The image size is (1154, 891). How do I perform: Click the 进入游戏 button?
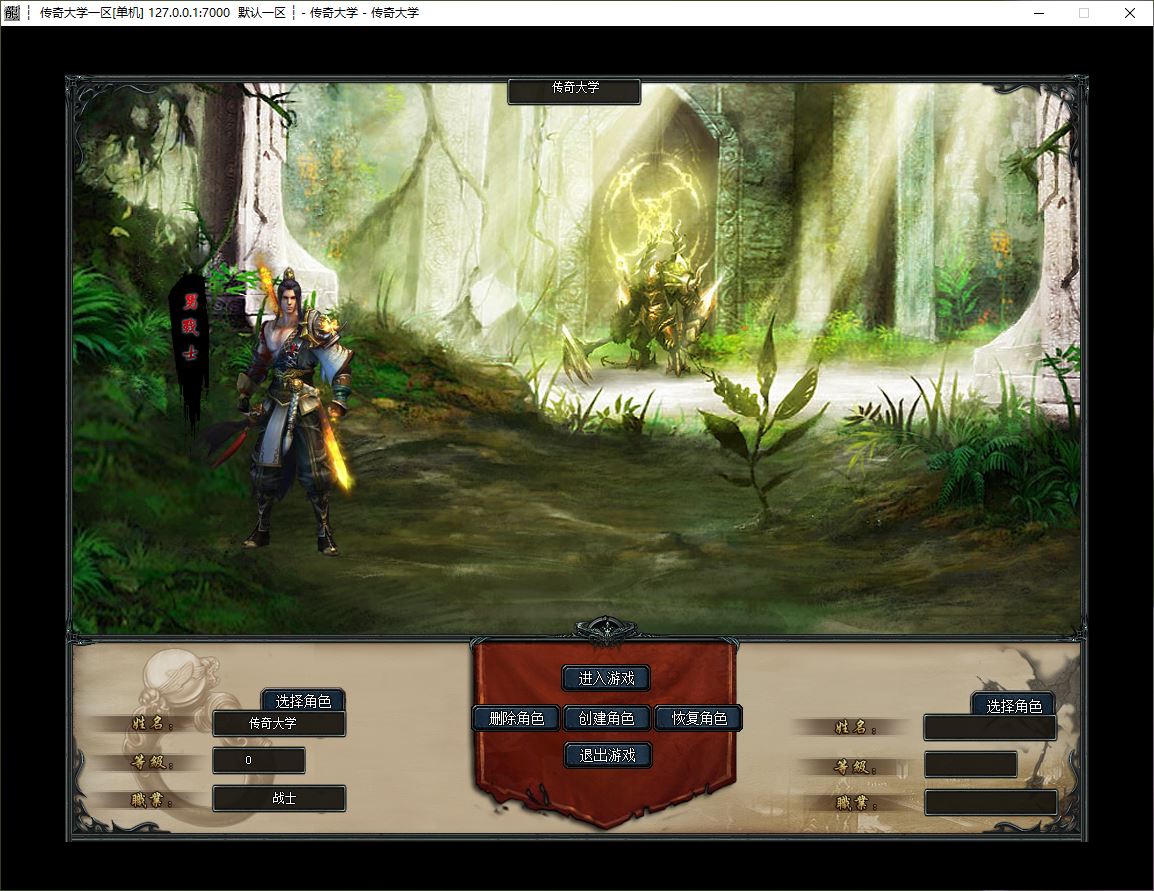tap(606, 678)
